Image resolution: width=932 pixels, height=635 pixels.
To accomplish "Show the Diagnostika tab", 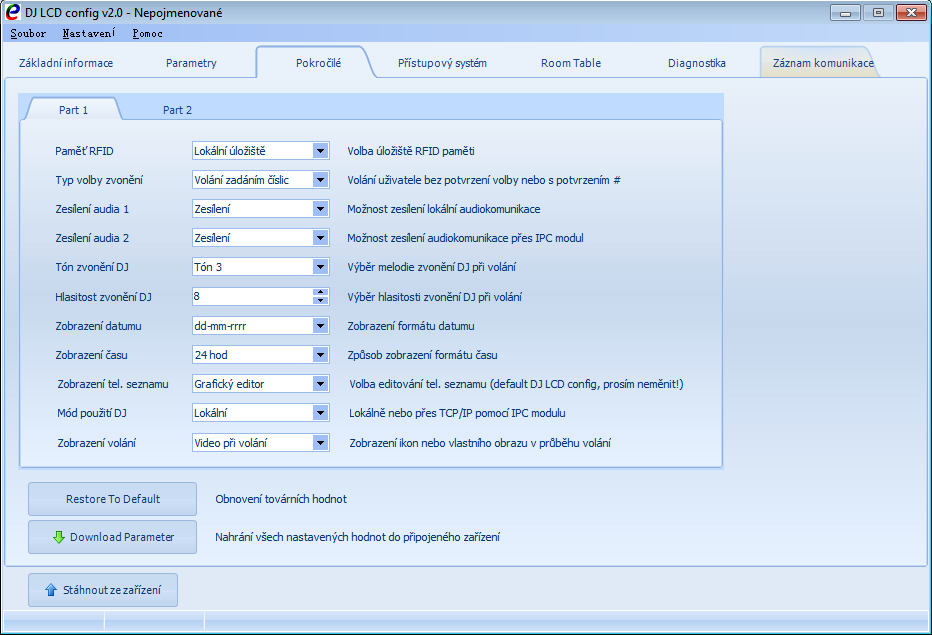I will tap(697, 63).
